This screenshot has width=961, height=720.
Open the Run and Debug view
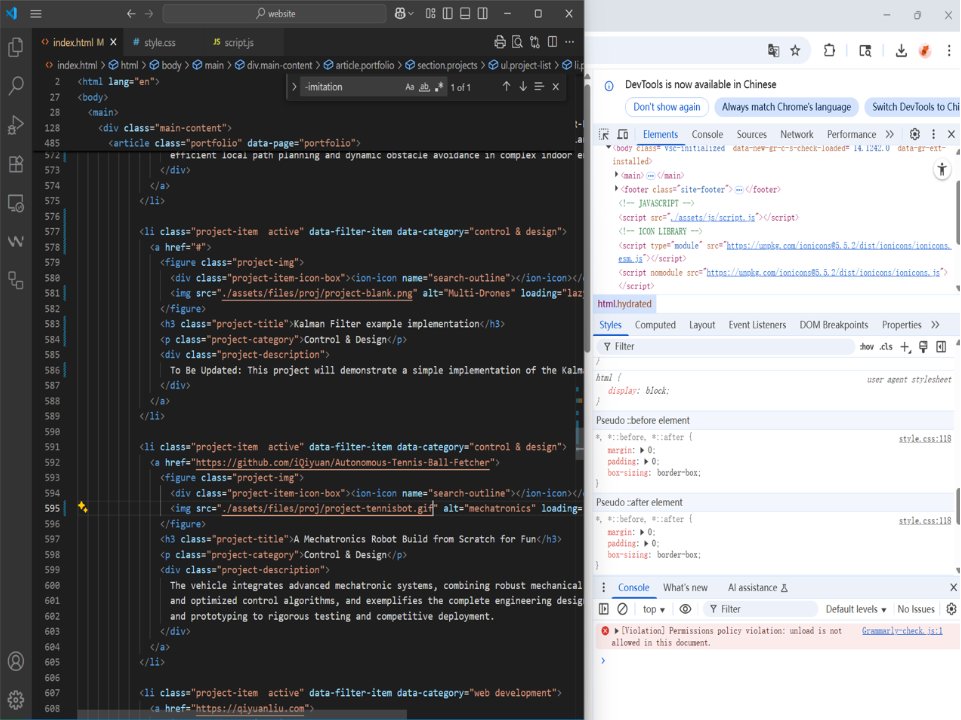point(16,124)
